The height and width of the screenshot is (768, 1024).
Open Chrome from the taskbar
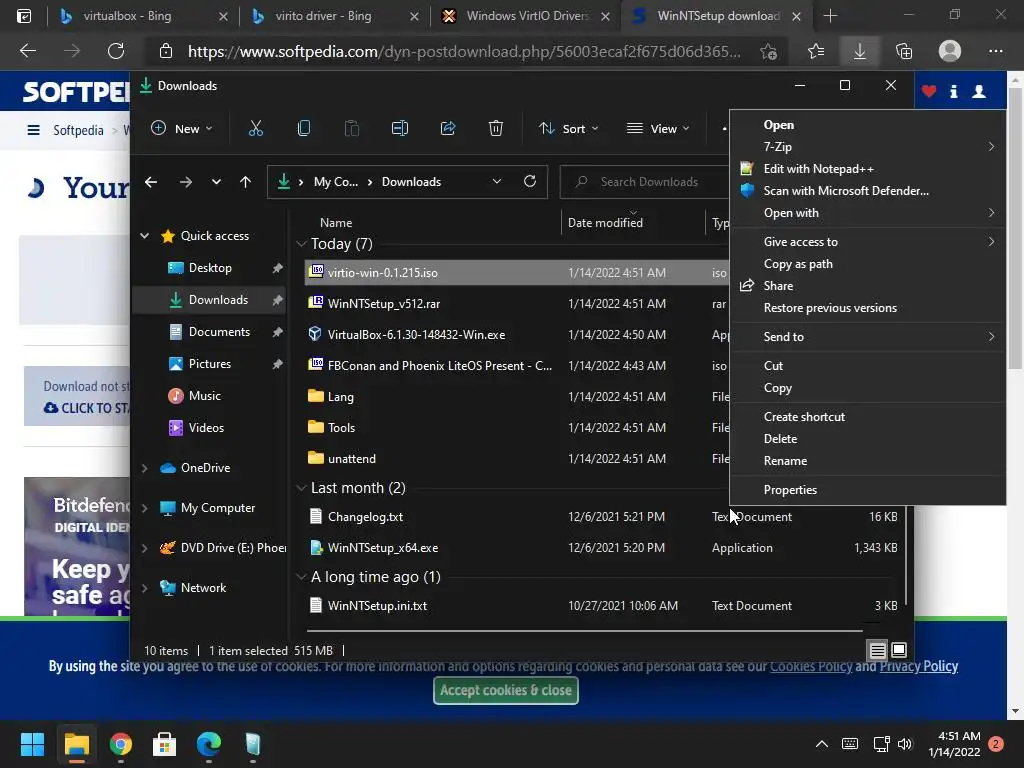(x=120, y=744)
